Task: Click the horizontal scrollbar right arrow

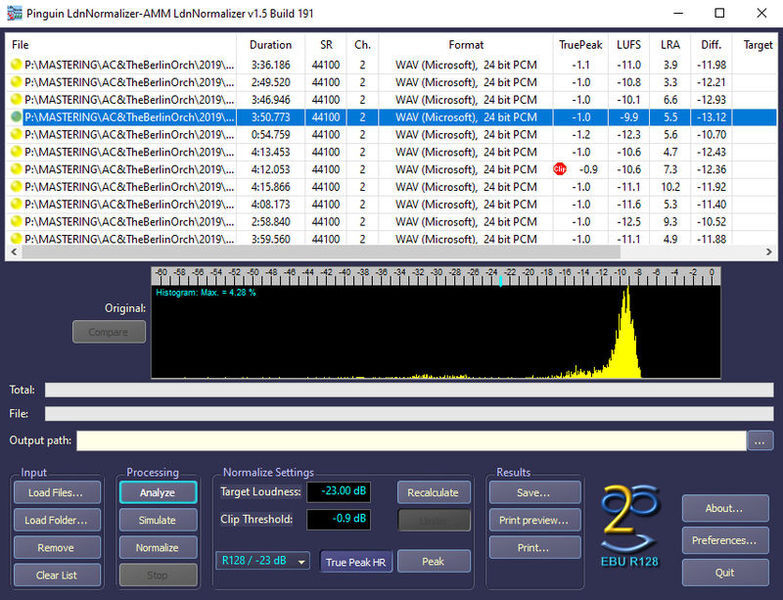Action: click(x=769, y=252)
